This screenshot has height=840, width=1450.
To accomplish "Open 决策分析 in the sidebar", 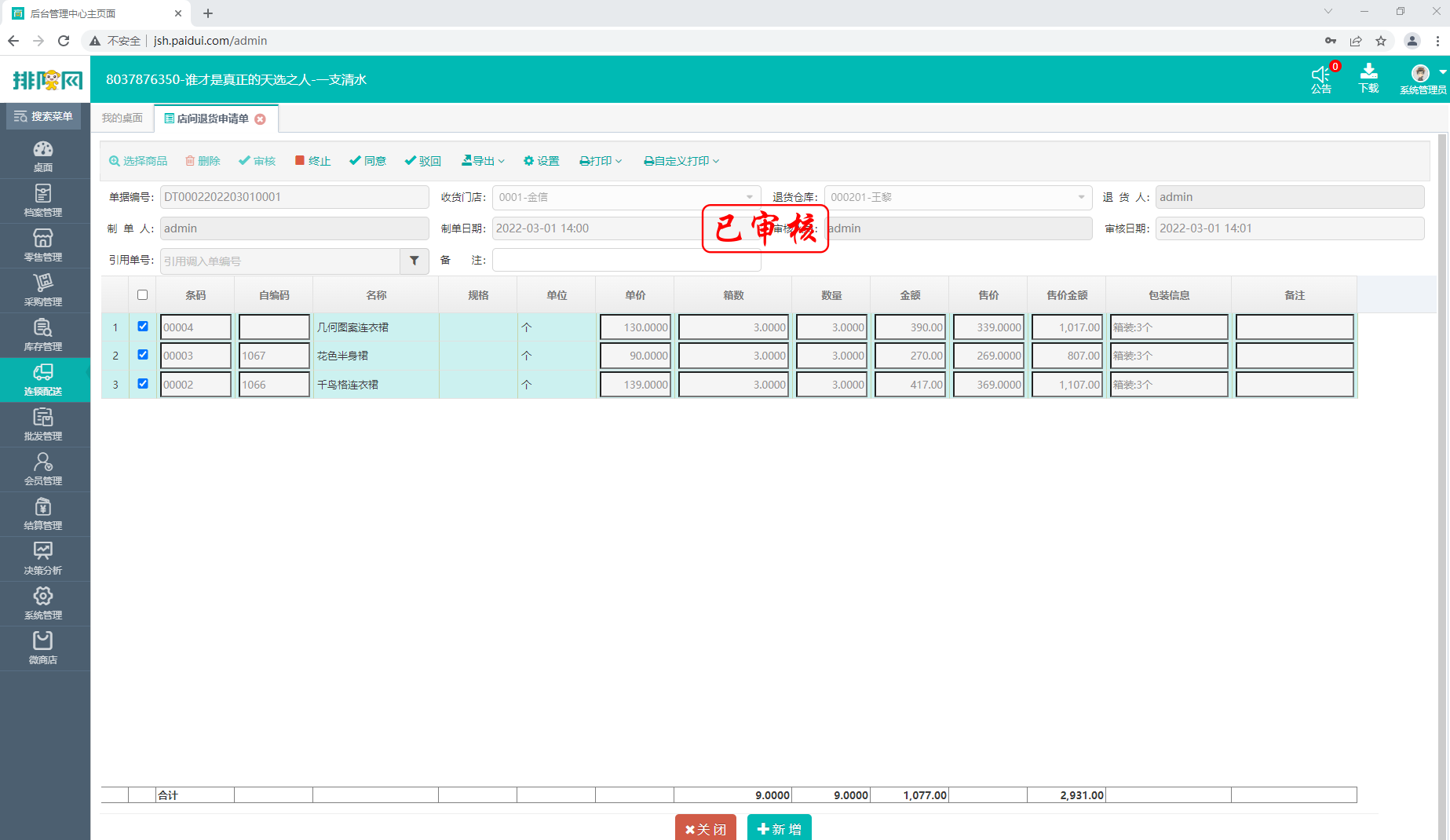I will click(x=43, y=559).
